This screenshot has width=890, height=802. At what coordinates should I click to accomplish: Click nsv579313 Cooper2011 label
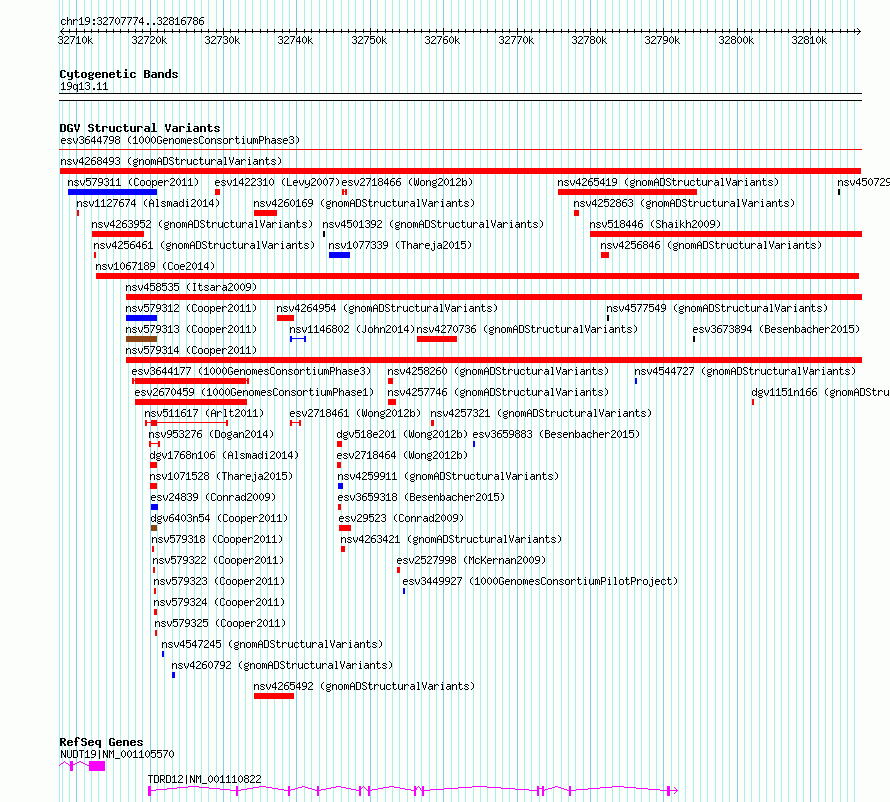tap(191, 329)
